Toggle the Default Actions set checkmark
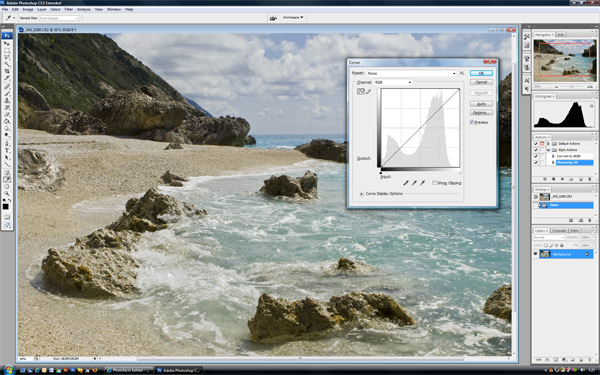The height and width of the screenshot is (375, 600). point(536,144)
